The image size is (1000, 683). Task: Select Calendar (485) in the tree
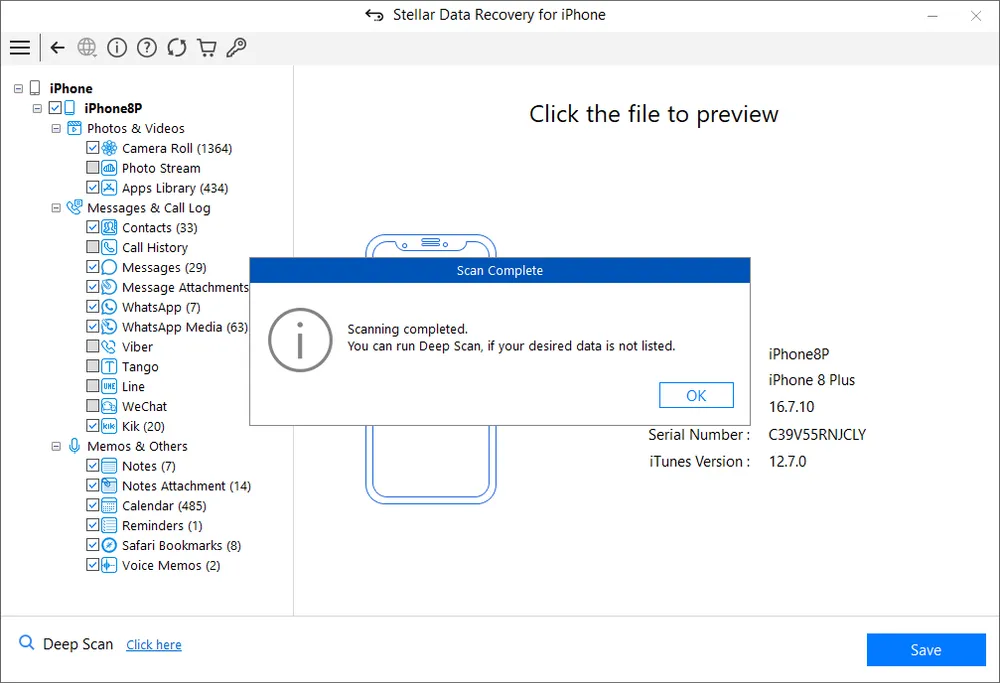pyautogui.click(x=164, y=505)
